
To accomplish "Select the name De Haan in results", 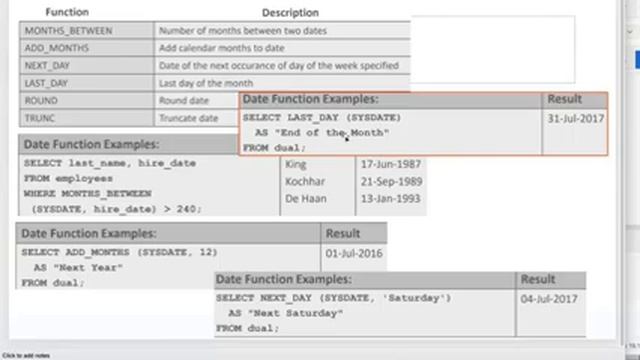I will click(306, 199).
